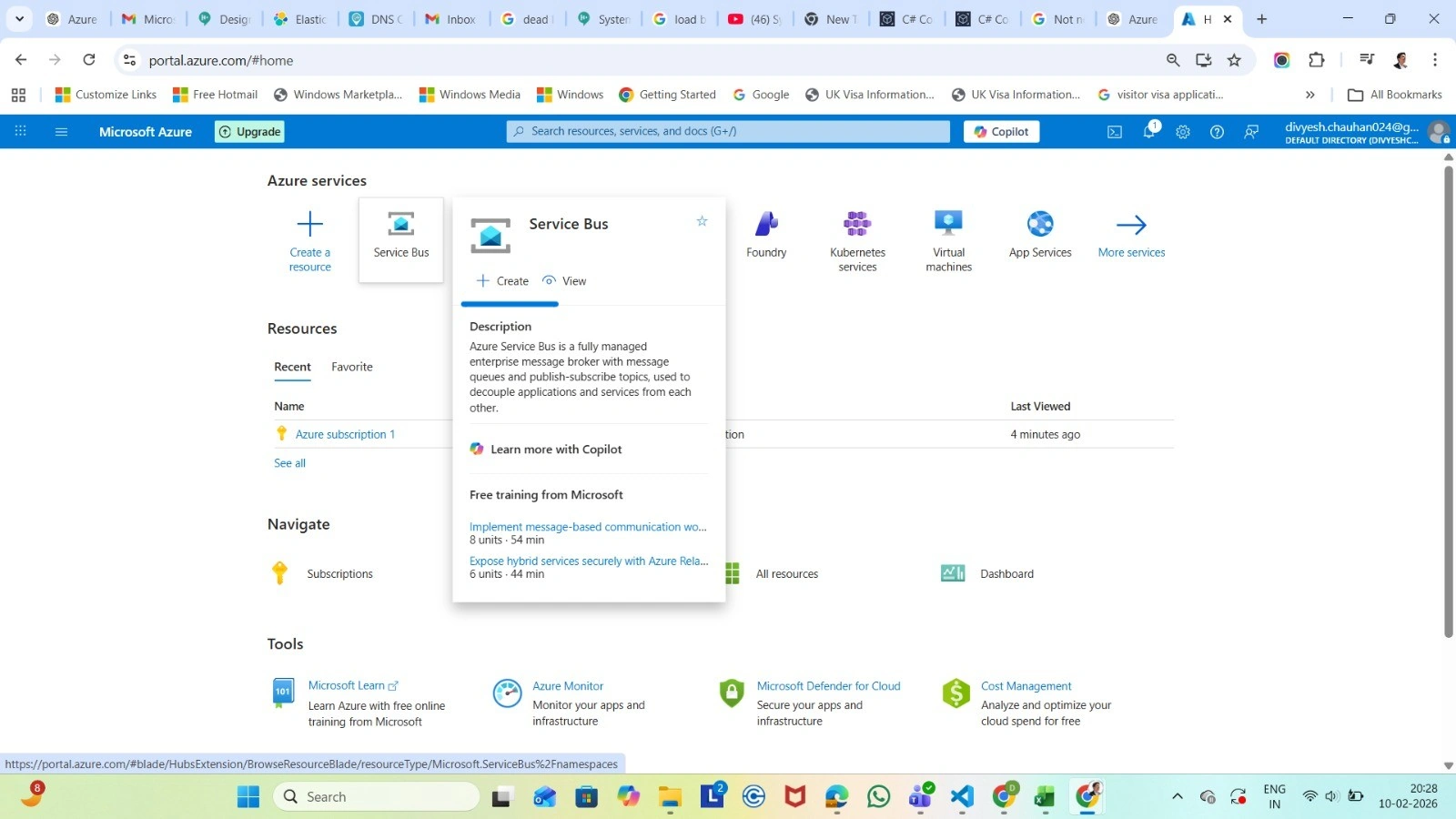Toggle the Service Bus favorite star
1456x819 pixels.
[x=702, y=221]
